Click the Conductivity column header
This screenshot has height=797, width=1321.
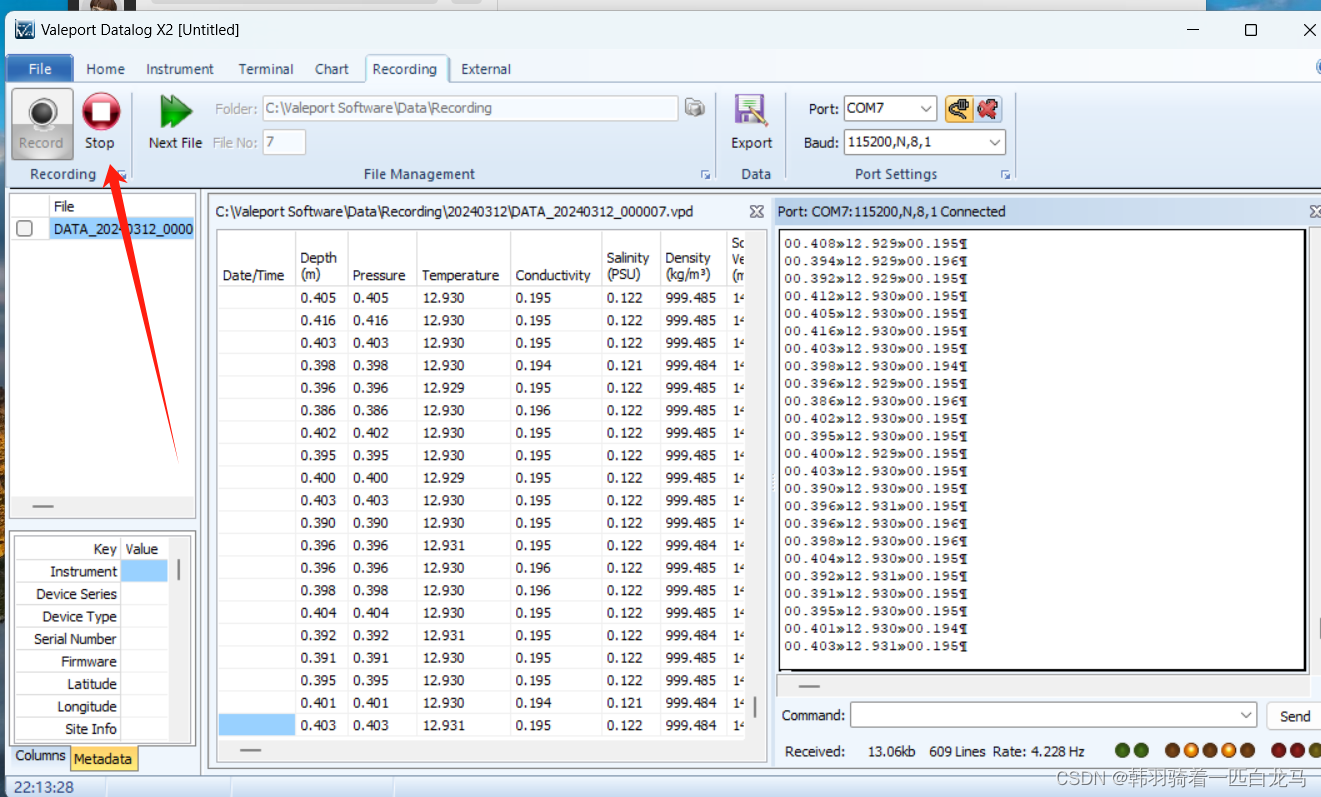(x=556, y=259)
